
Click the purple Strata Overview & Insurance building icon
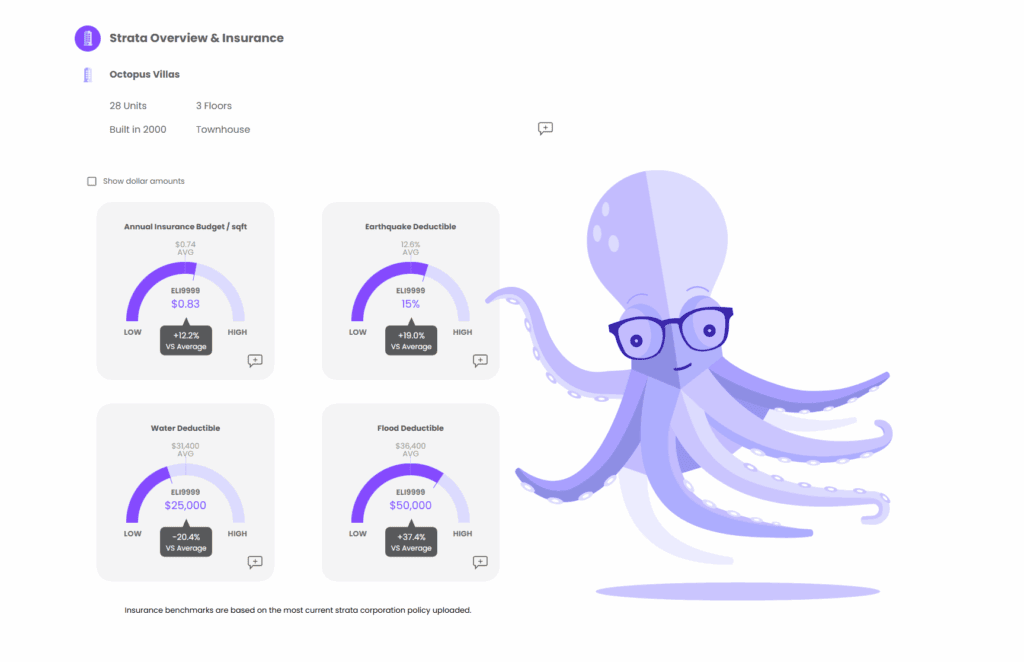pyautogui.click(x=88, y=37)
